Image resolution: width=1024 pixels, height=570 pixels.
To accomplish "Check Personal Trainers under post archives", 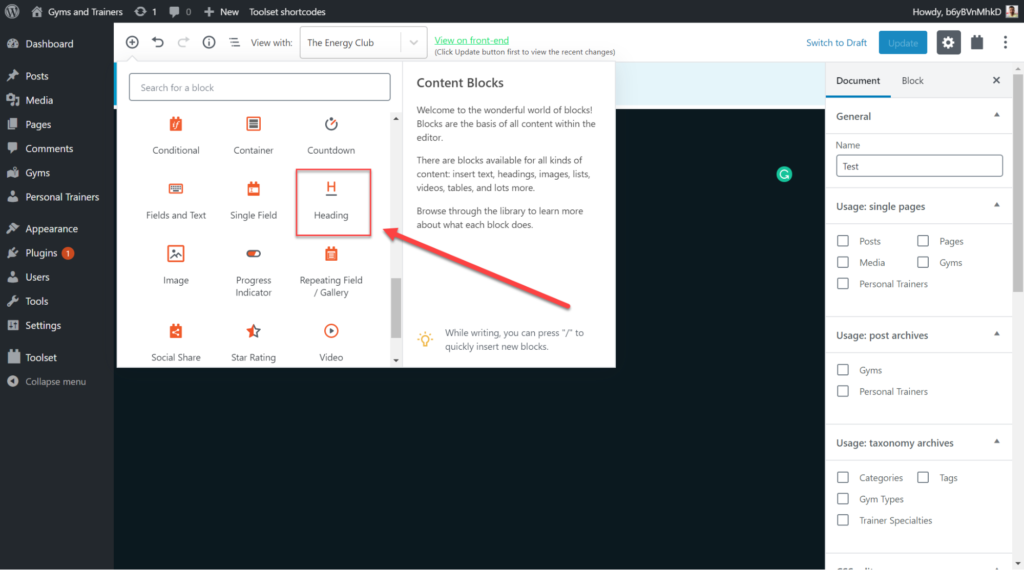I will [843, 392].
